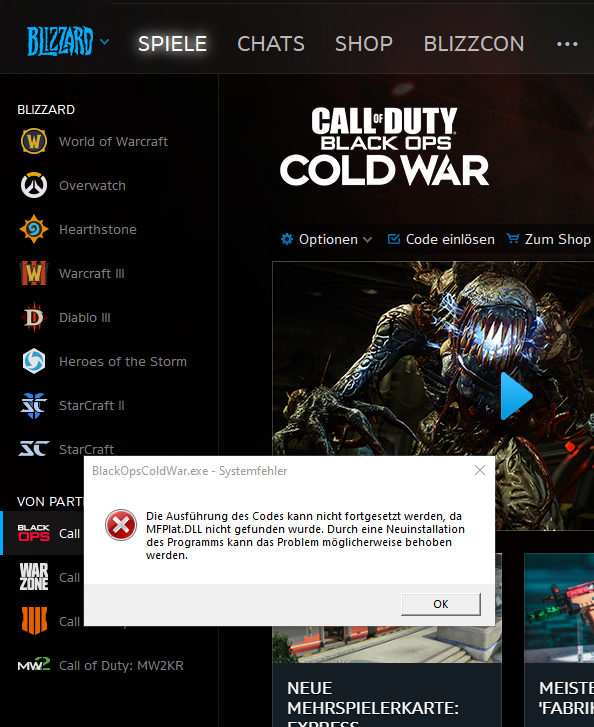Click the MW2 sidebar icon

click(34, 665)
